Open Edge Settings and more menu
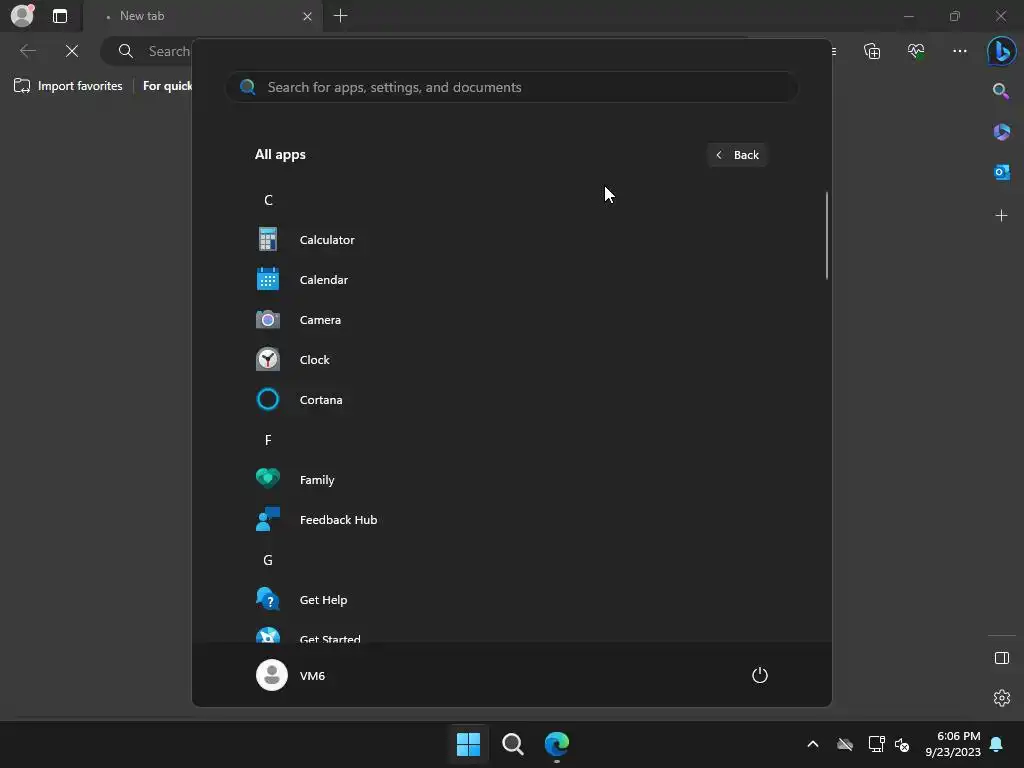The image size is (1024, 768). pyautogui.click(x=959, y=51)
